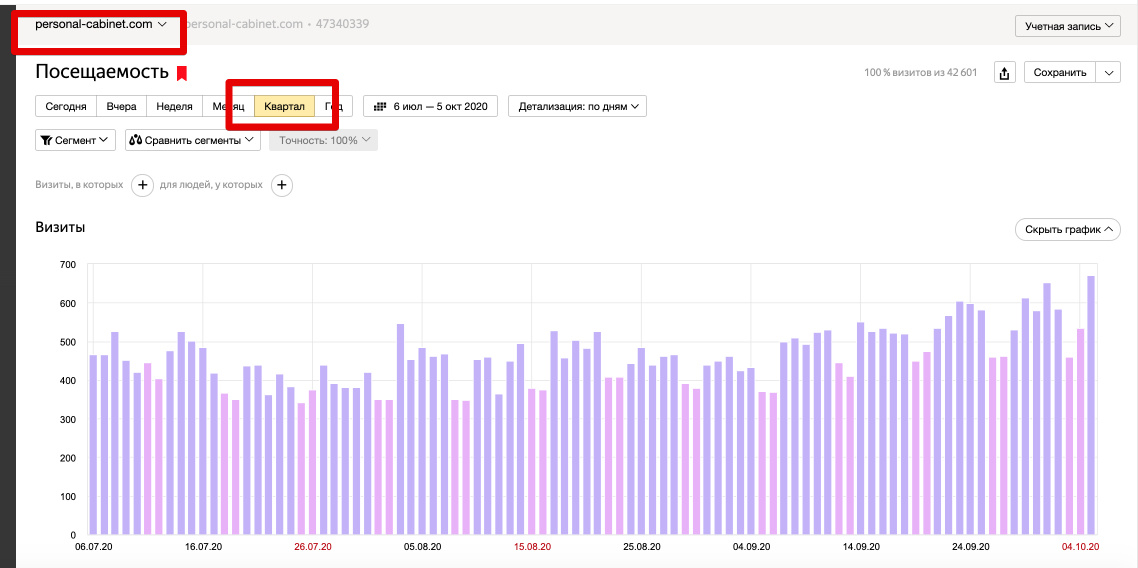The height and width of the screenshot is (568, 1138).
Task: Open the calendar date range 6 июл — 5 окт 2020
Action: pyautogui.click(x=430, y=106)
